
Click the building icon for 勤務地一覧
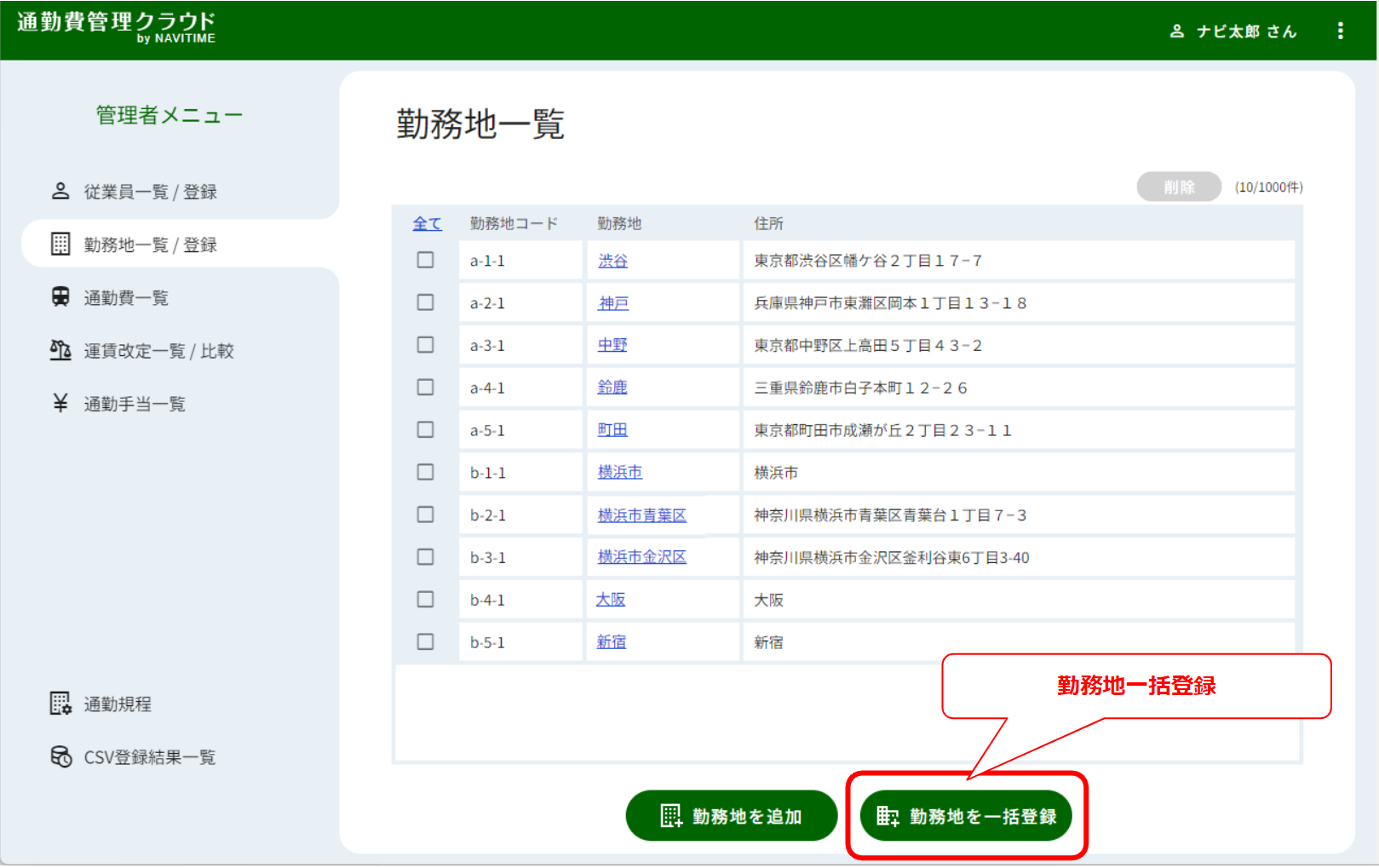[60, 244]
